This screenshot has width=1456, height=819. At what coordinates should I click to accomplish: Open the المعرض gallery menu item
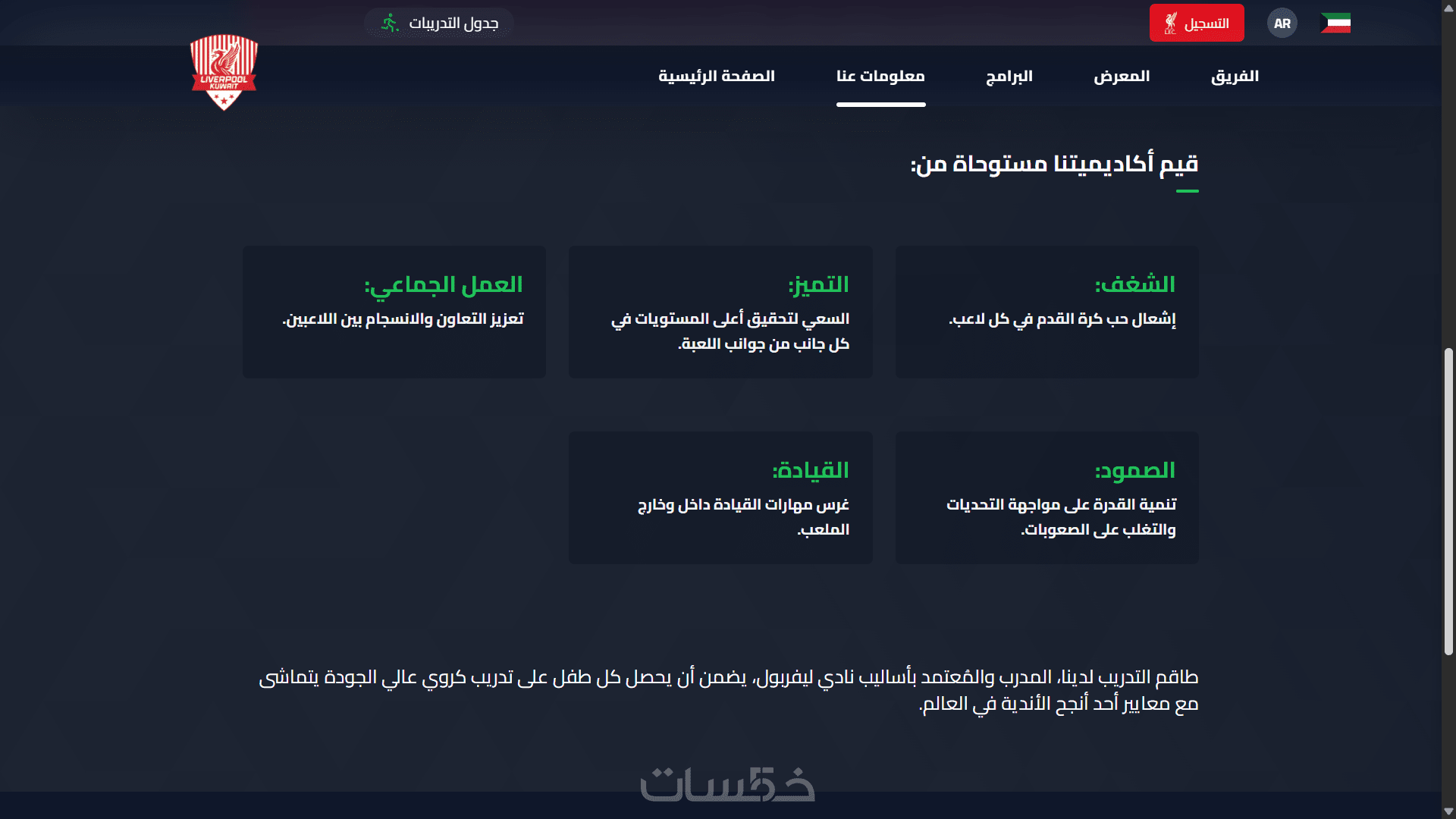1122,76
